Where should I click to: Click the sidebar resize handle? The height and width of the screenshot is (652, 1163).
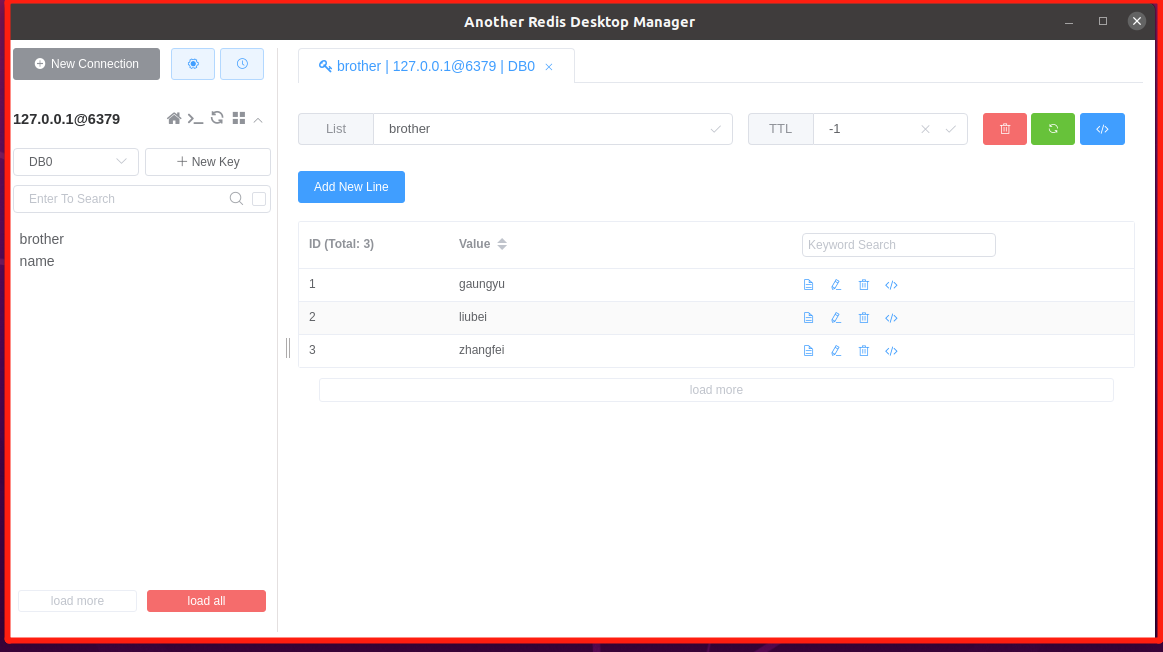pyautogui.click(x=288, y=347)
